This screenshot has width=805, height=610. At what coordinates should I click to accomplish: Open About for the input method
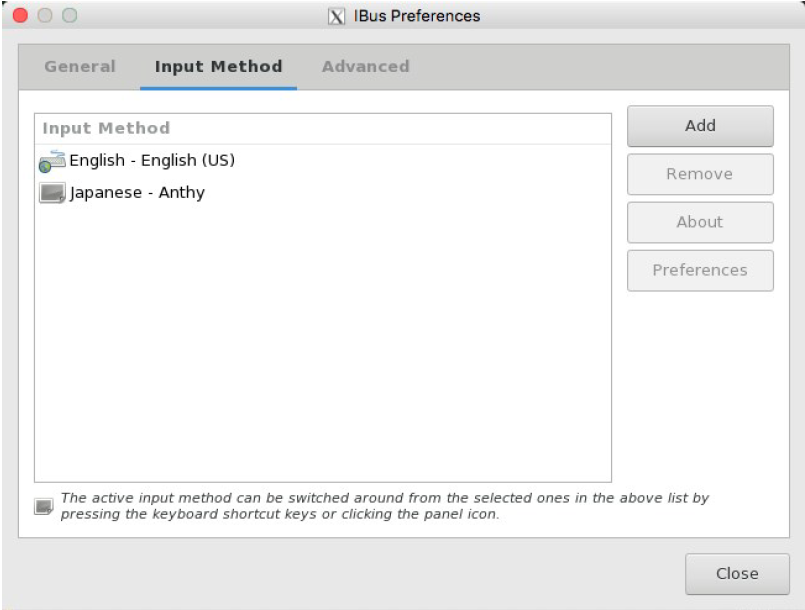click(700, 222)
